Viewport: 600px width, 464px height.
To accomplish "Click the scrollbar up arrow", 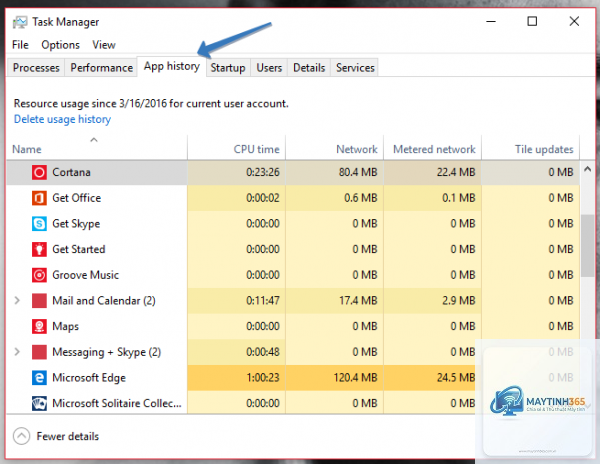I will pyautogui.click(x=587, y=169).
